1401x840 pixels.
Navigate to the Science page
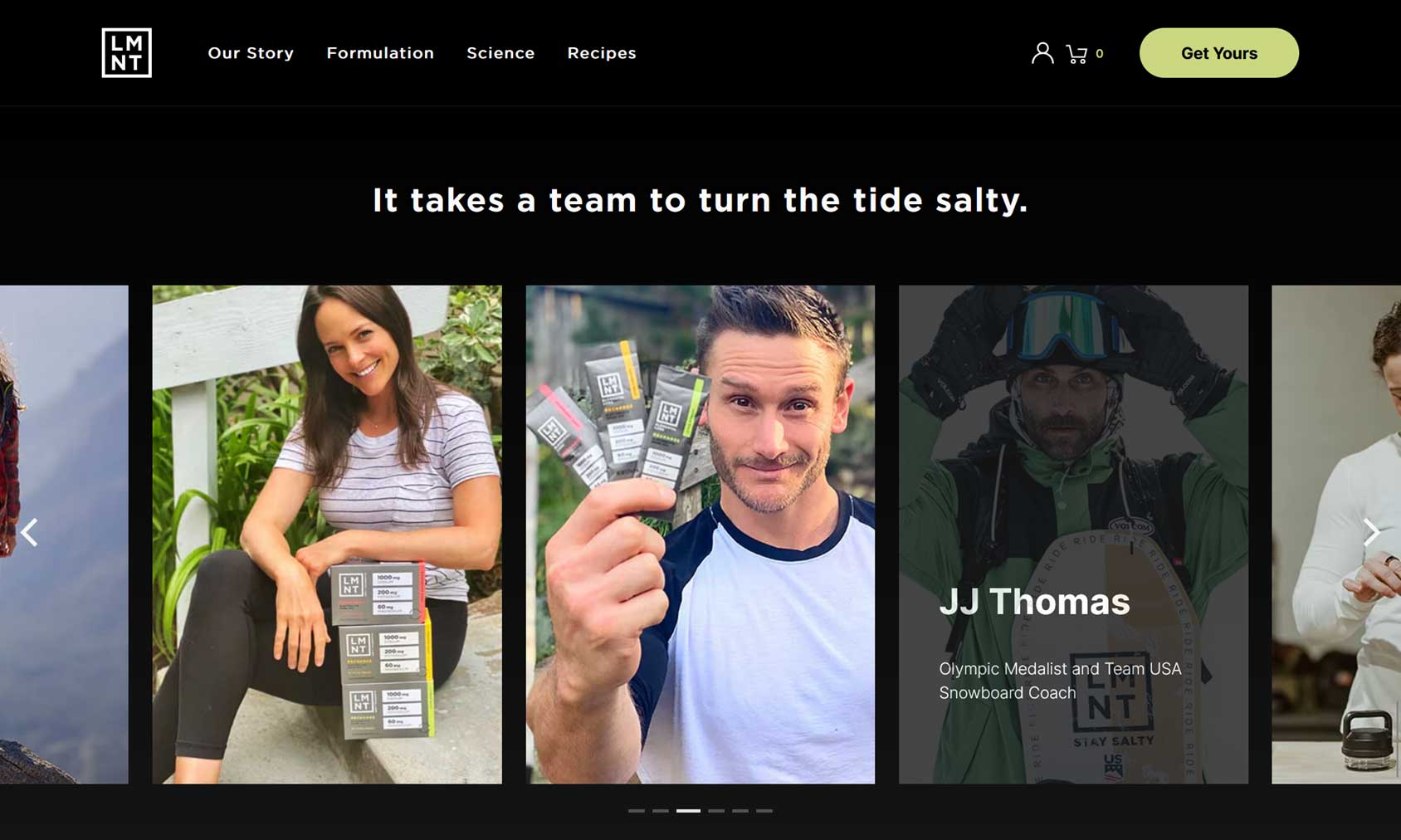pos(500,53)
